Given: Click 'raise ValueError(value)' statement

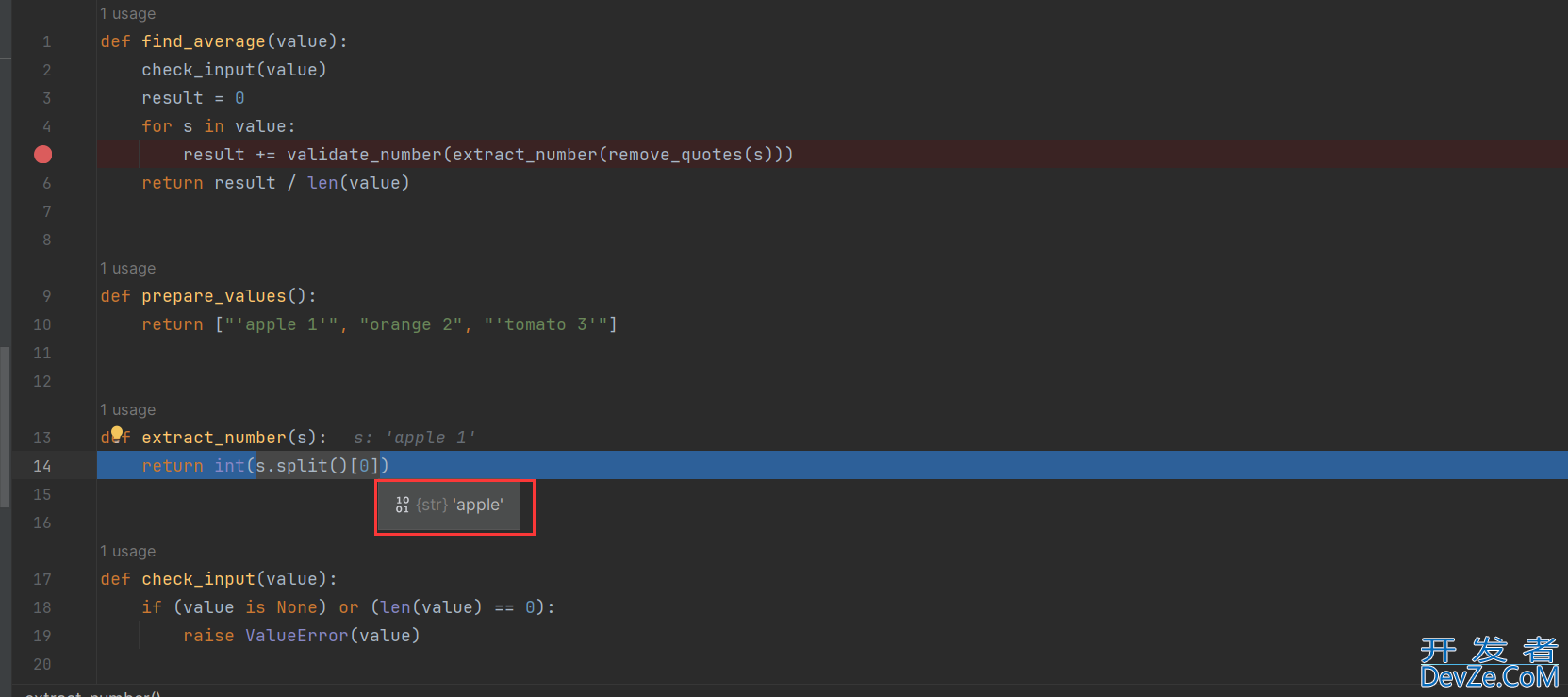Looking at the screenshot, I should click(x=302, y=636).
